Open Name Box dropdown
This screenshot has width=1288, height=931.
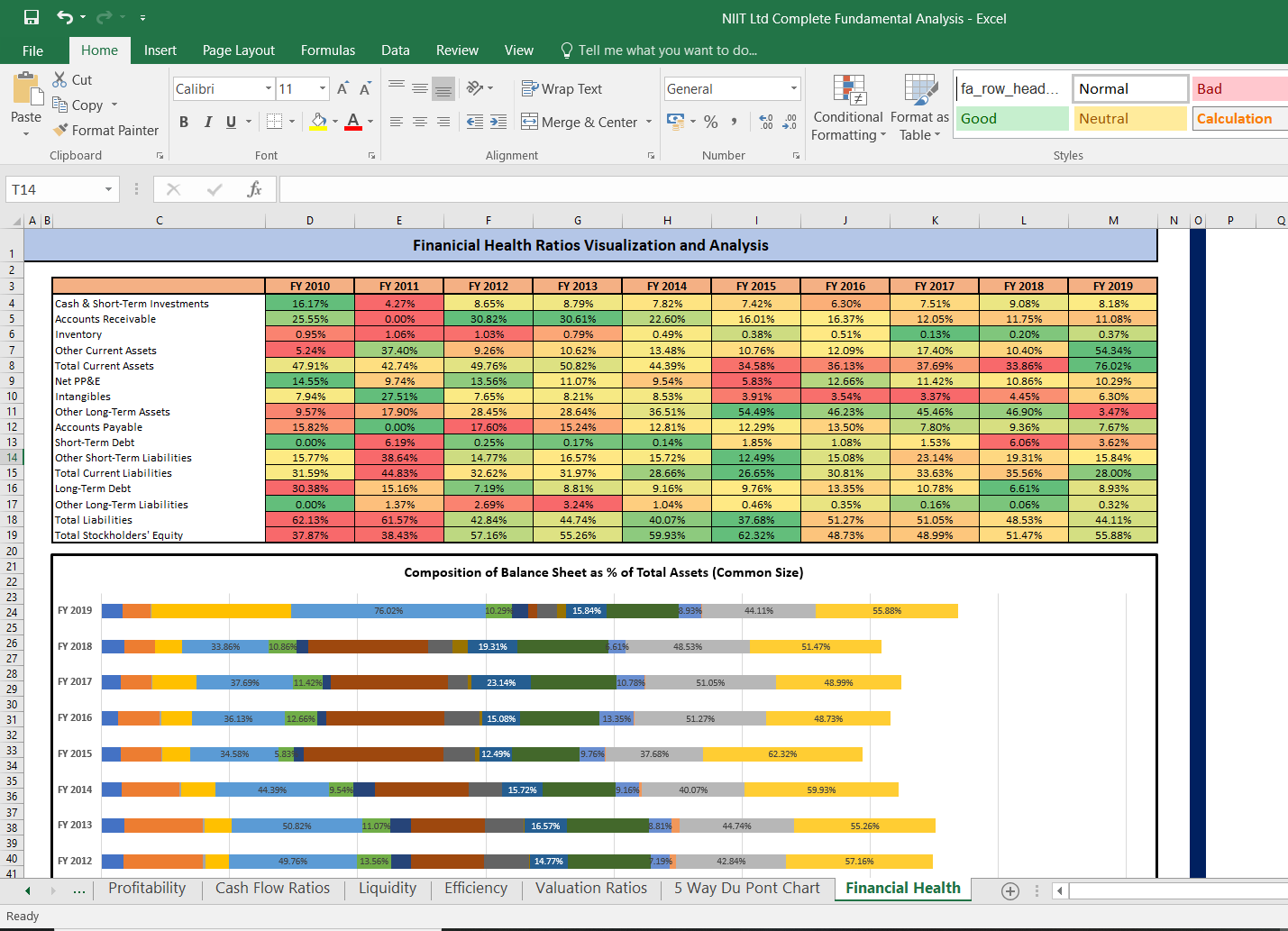click(x=108, y=189)
